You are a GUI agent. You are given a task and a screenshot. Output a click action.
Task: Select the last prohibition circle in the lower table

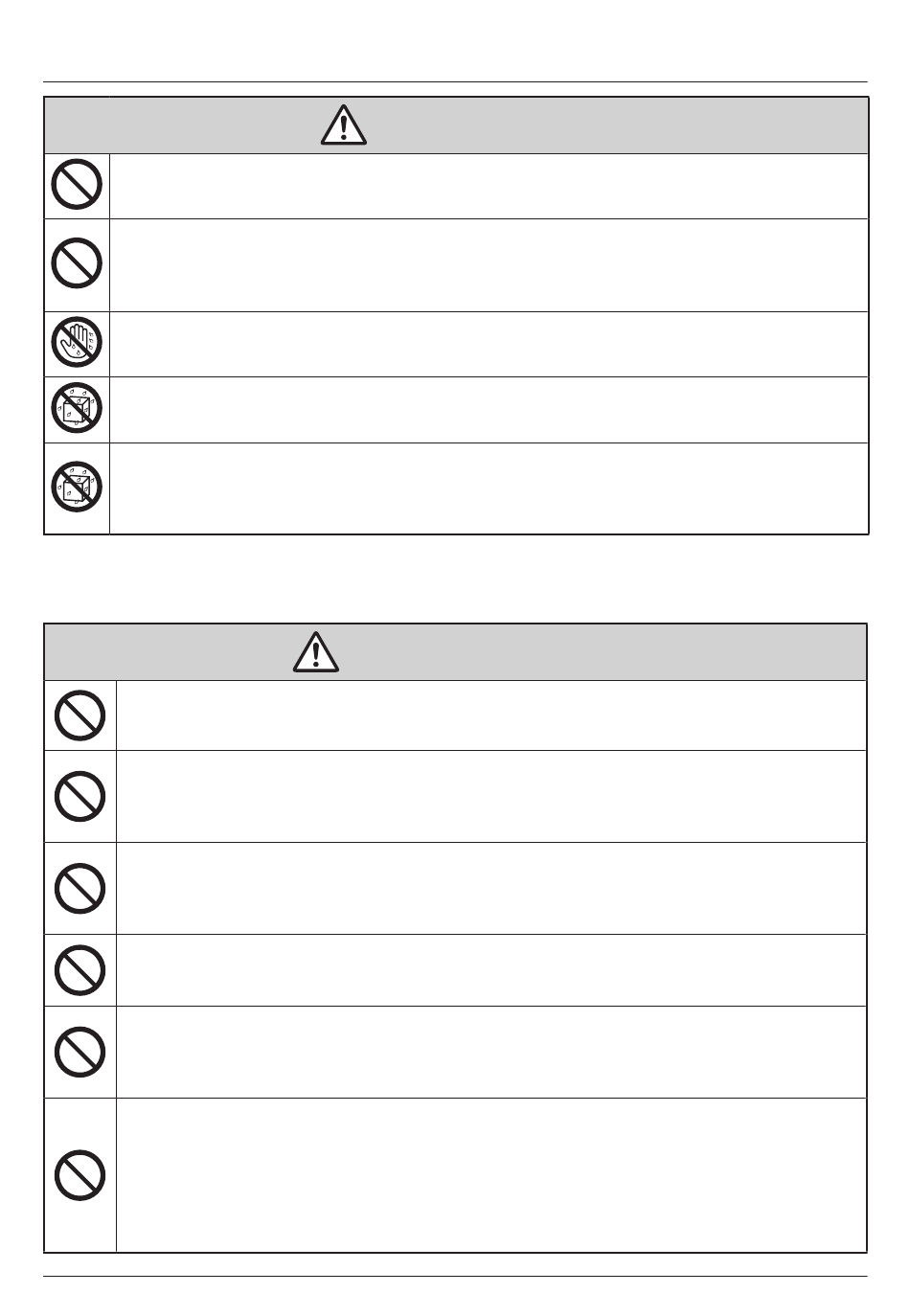[x=80, y=1174]
